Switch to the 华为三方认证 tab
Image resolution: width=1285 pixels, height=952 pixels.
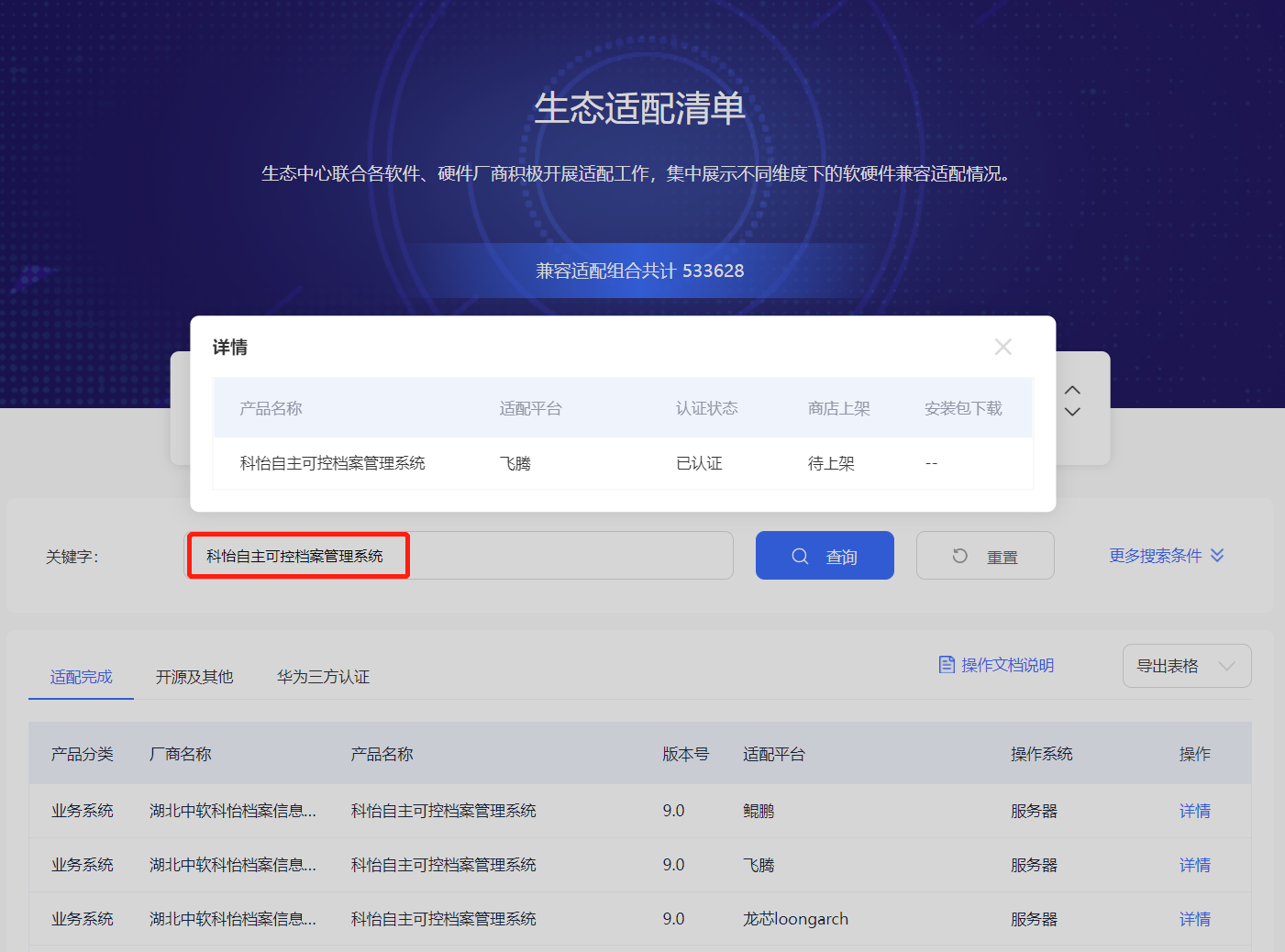coord(323,677)
